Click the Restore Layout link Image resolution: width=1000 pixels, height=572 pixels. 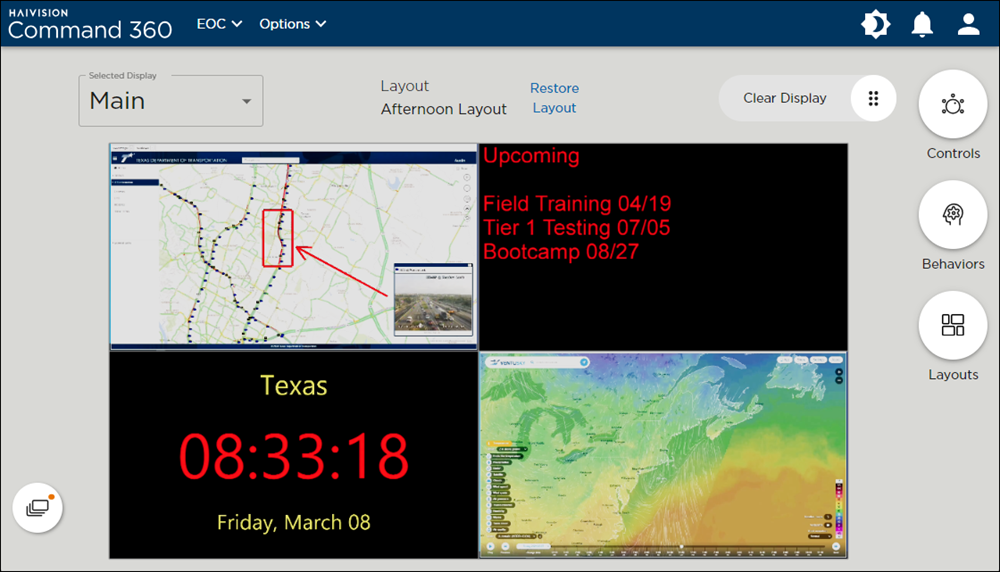[554, 98]
